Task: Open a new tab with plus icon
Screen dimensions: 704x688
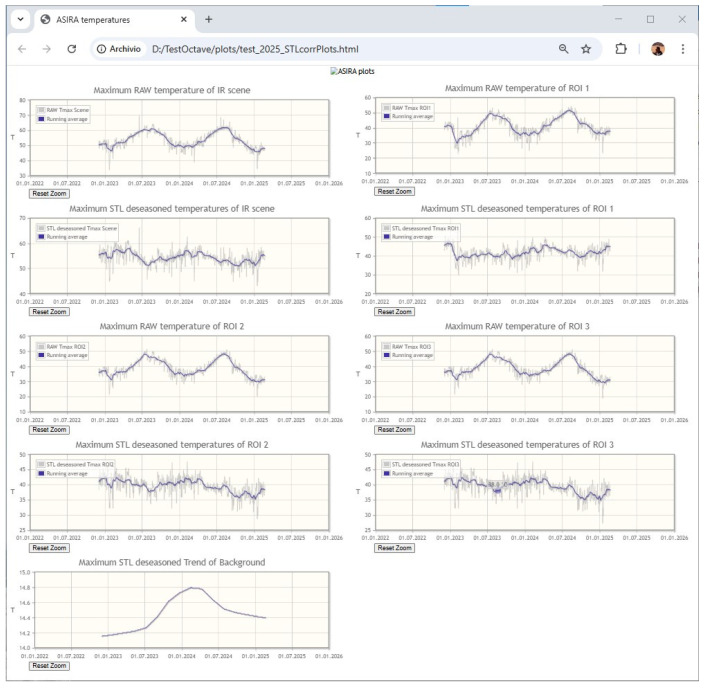Action: click(x=208, y=19)
